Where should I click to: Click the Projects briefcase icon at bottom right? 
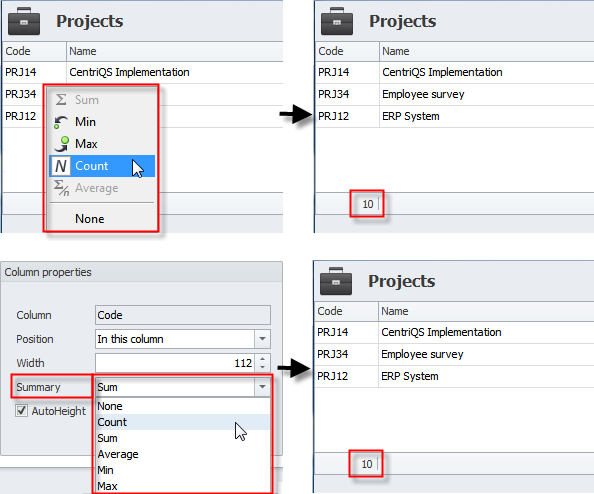(336, 281)
